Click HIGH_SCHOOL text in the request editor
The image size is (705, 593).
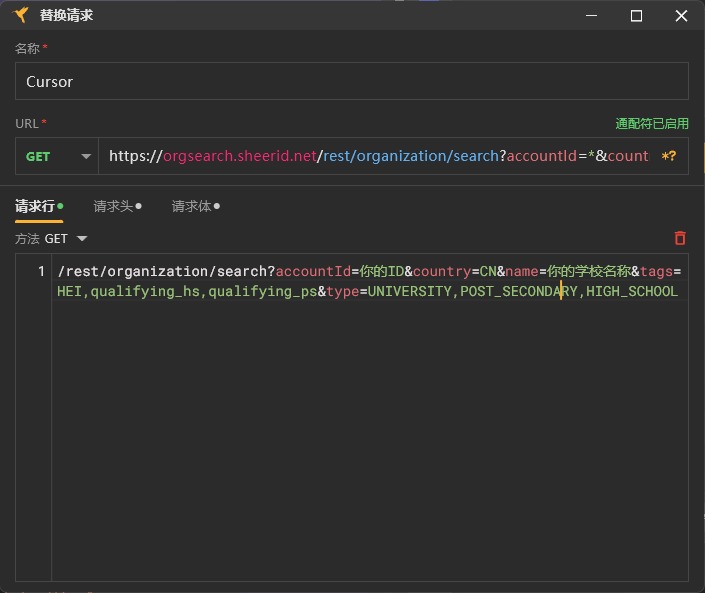tap(631, 292)
